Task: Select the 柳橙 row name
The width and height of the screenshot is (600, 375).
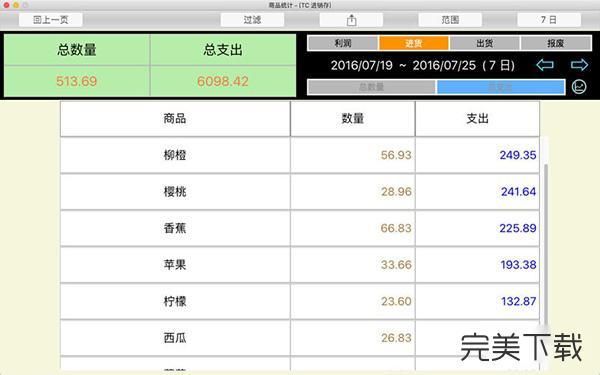Action: click(175, 155)
